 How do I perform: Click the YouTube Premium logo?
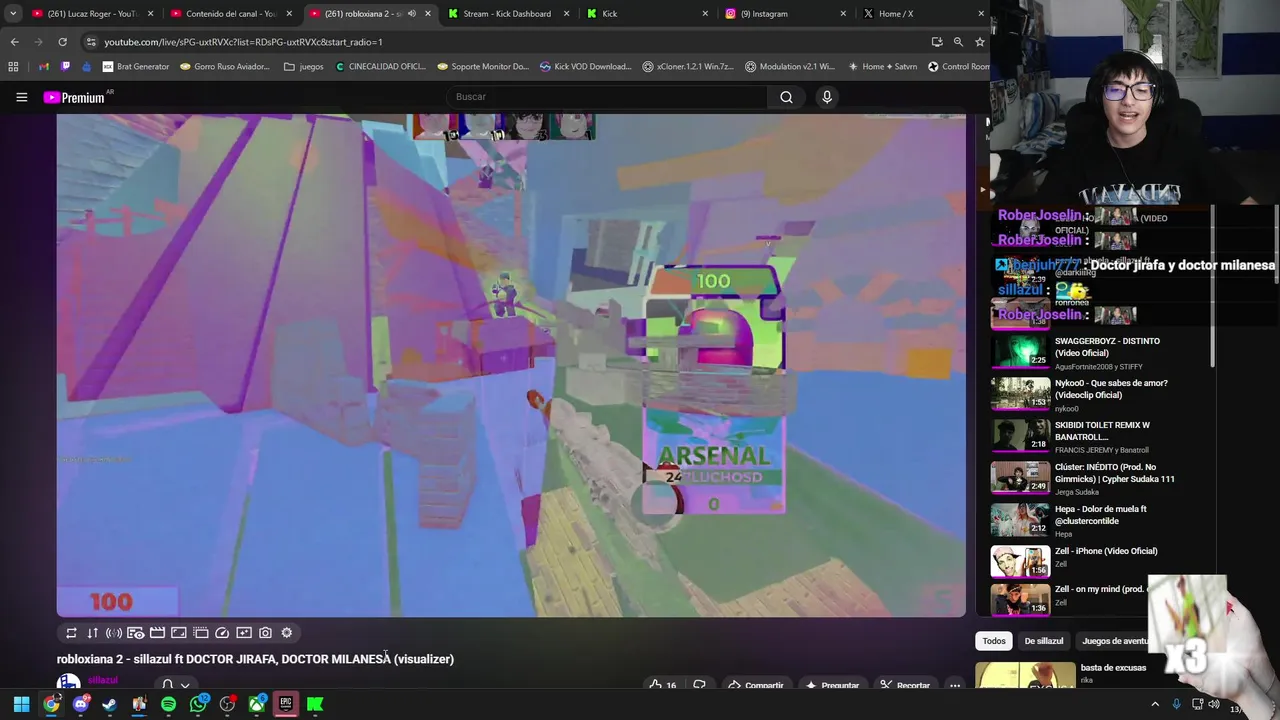tap(75, 97)
